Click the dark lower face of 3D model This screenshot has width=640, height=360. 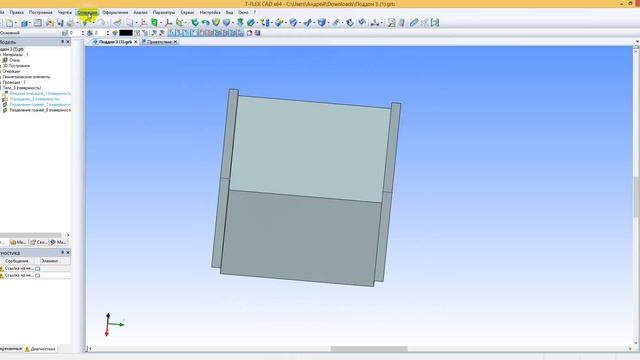click(300, 237)
